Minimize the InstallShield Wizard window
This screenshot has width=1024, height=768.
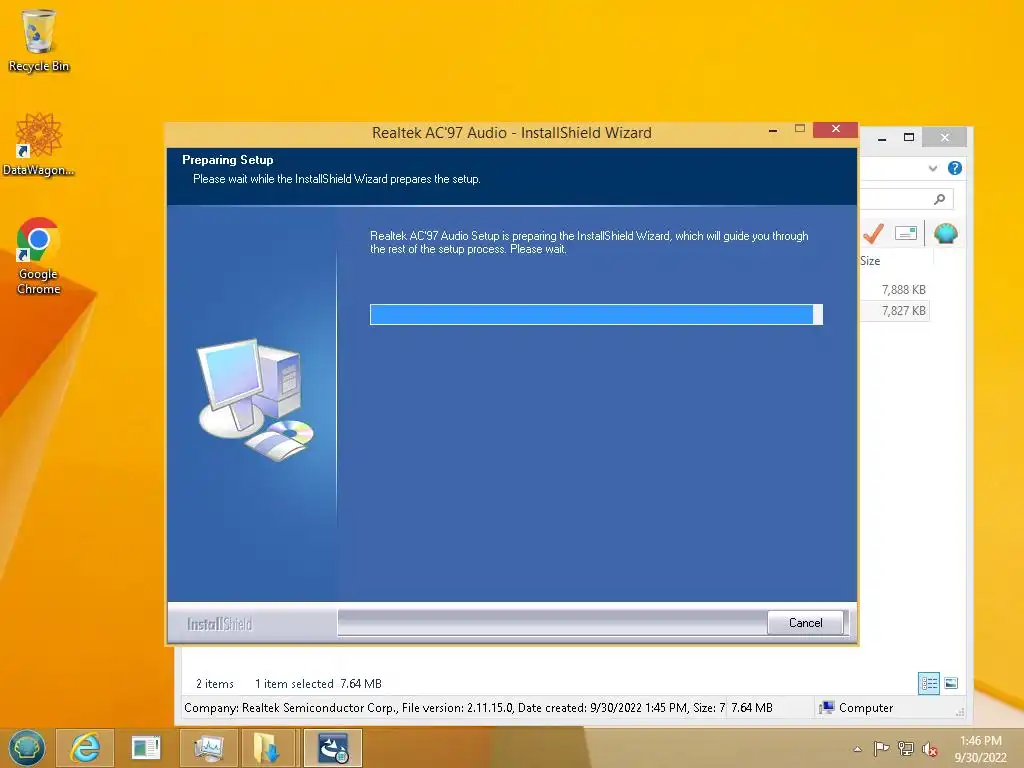coord(773,130)
